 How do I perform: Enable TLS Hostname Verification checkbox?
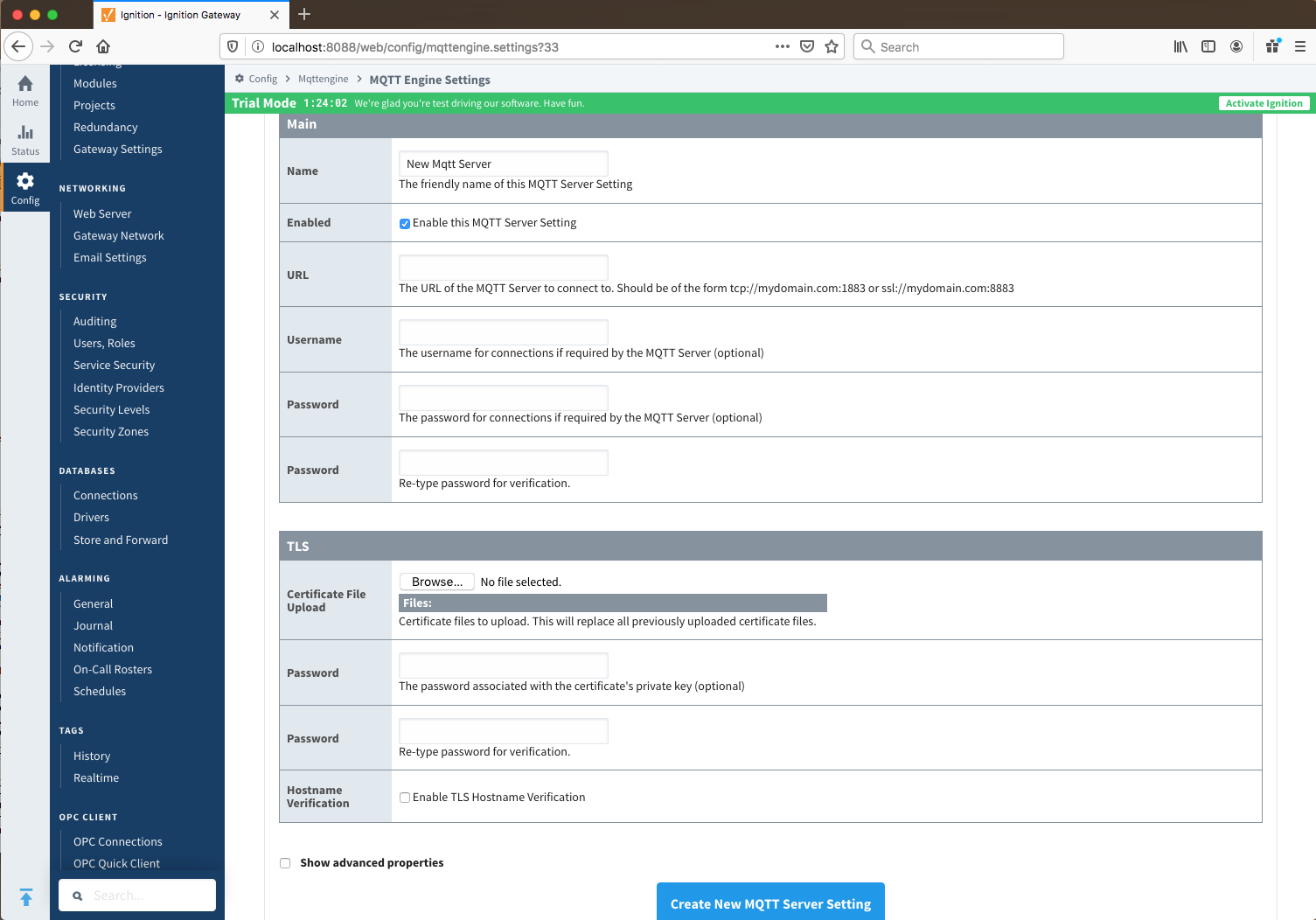(405, 798)
